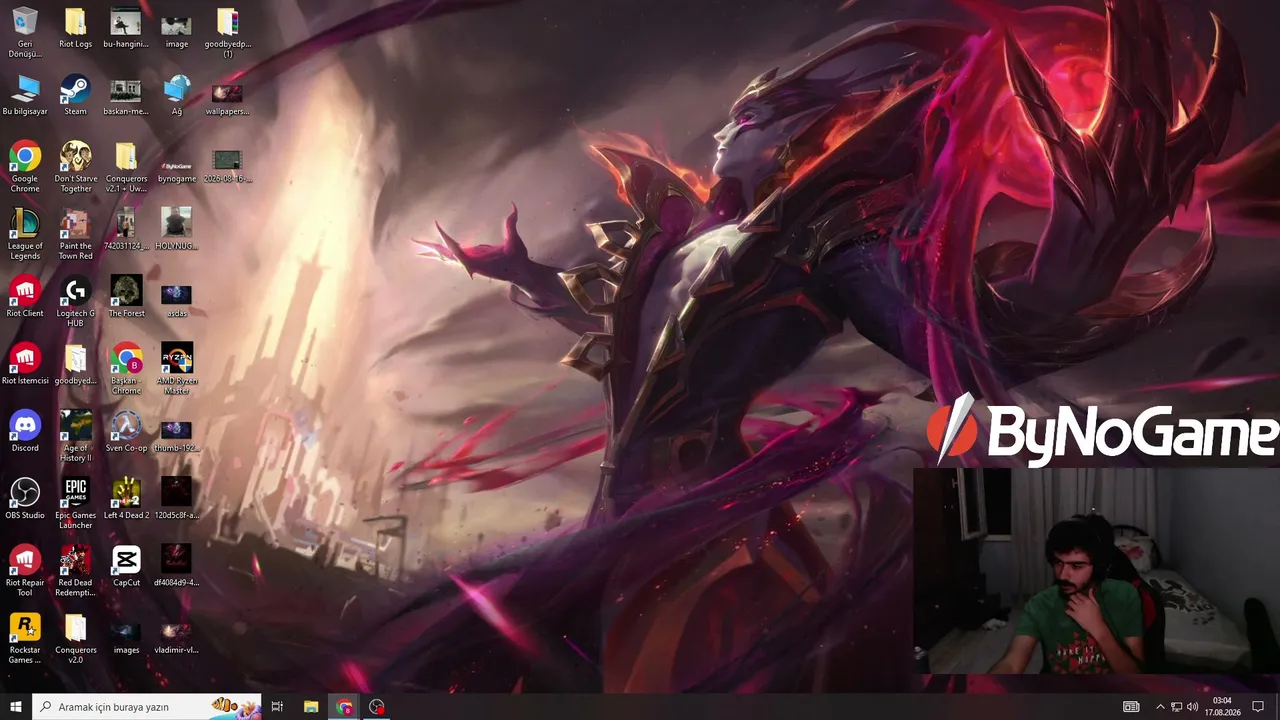Launch League of Legends shortcut

click(x=25, y=224)
